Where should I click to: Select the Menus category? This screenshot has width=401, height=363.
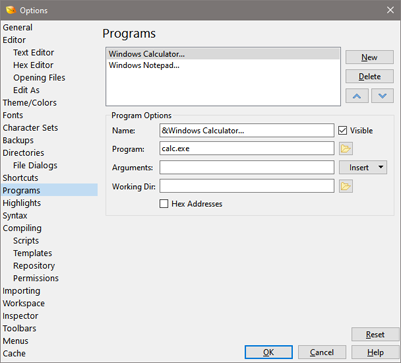(15, 341)
